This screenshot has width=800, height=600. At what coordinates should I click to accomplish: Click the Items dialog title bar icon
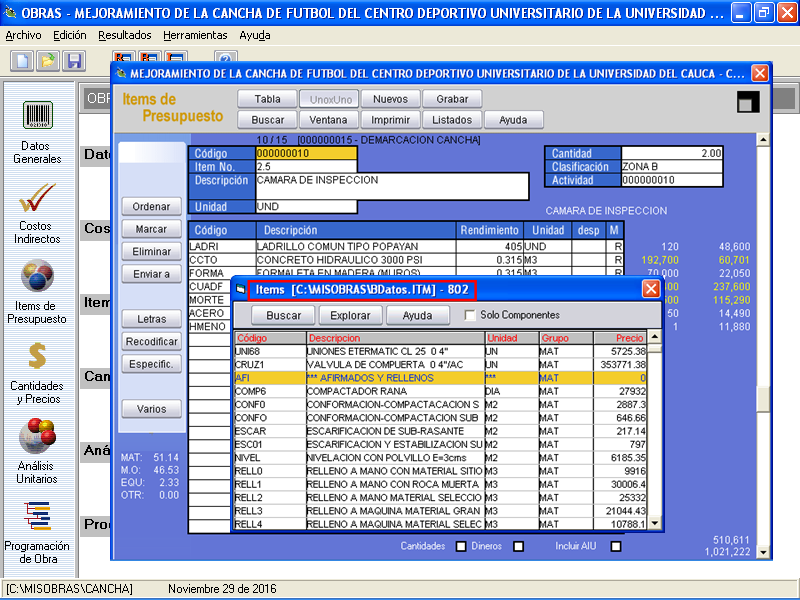tap(241, 290)
